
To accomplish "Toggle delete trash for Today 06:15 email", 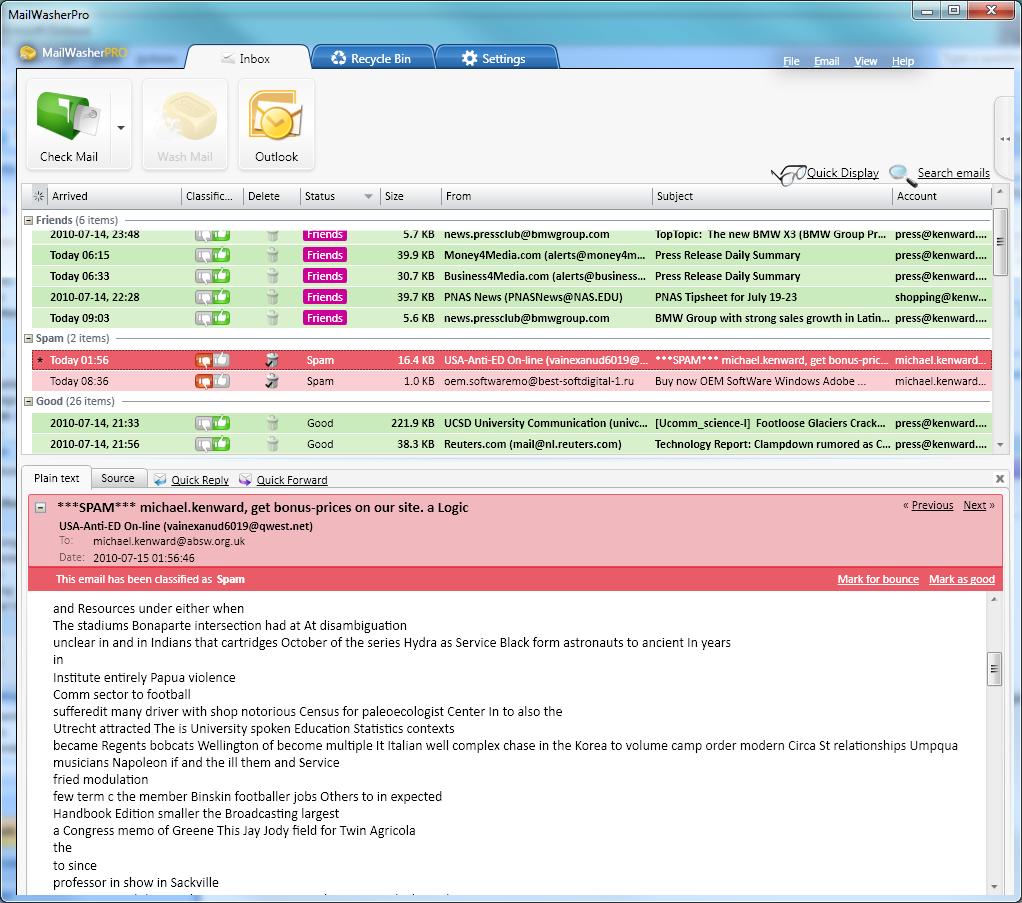I will point(272,255).
